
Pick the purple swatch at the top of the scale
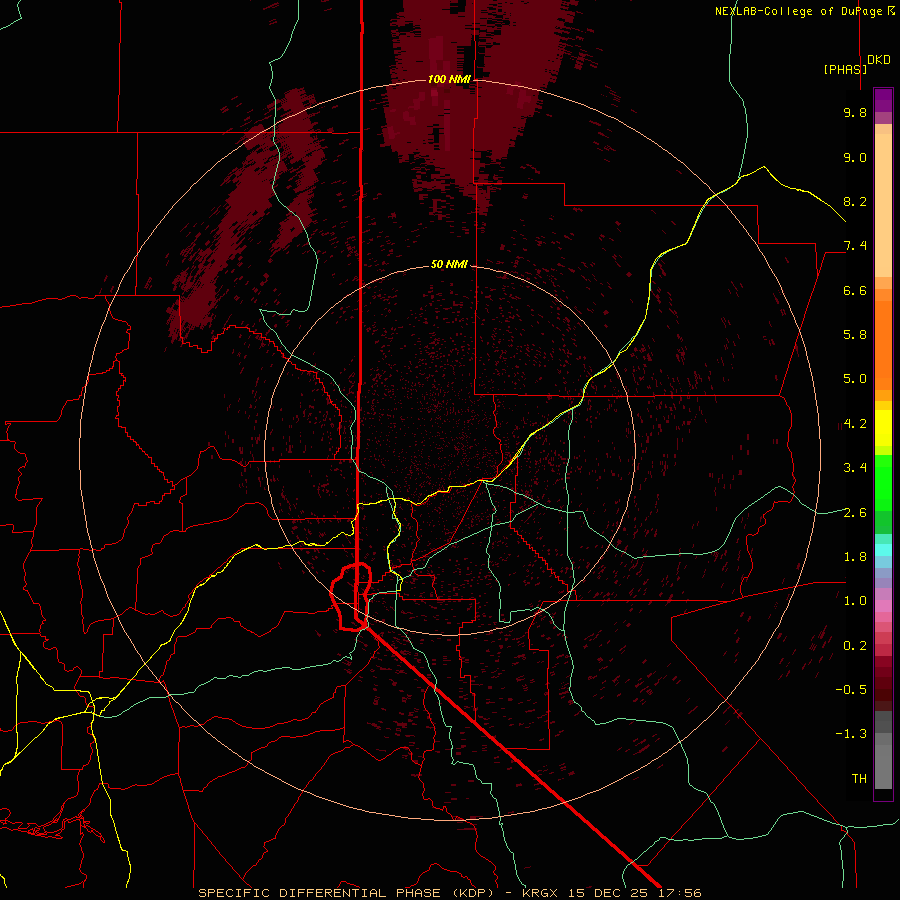point(883,100)
